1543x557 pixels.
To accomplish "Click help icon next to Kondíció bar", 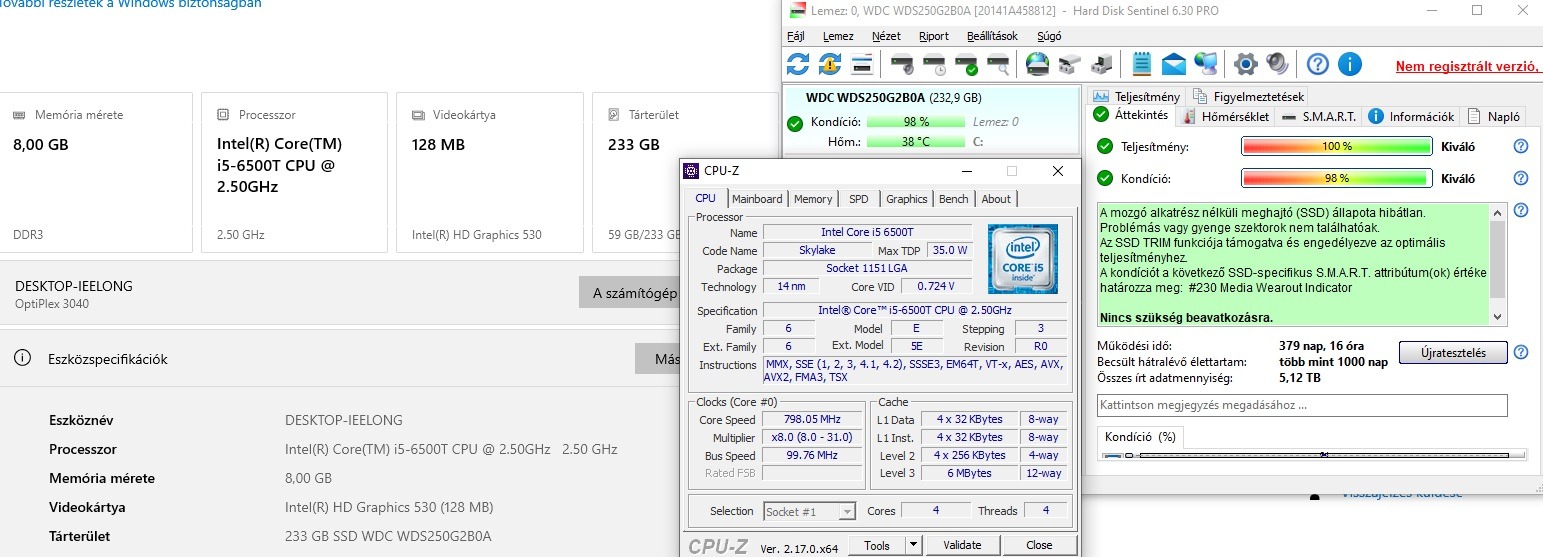I will click(x=1521, y=179).
